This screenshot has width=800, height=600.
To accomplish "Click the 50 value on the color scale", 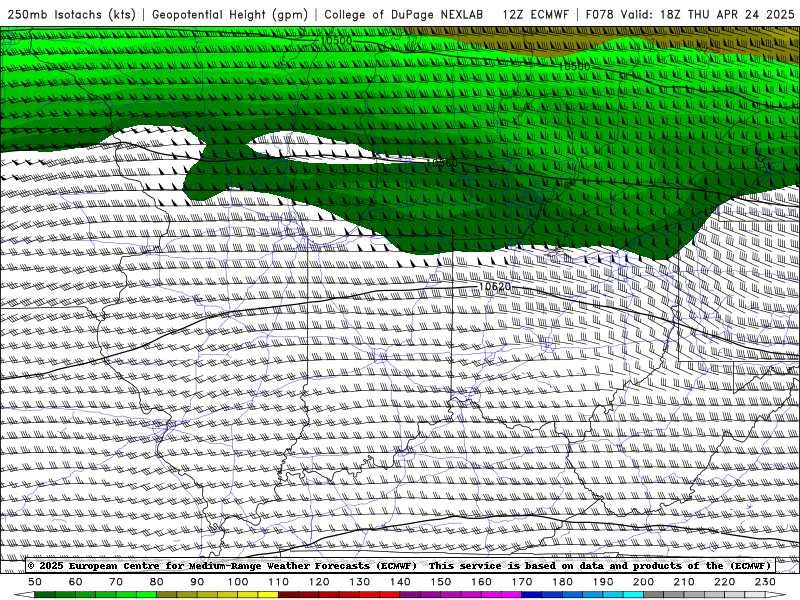I will [x=35, y=582].
